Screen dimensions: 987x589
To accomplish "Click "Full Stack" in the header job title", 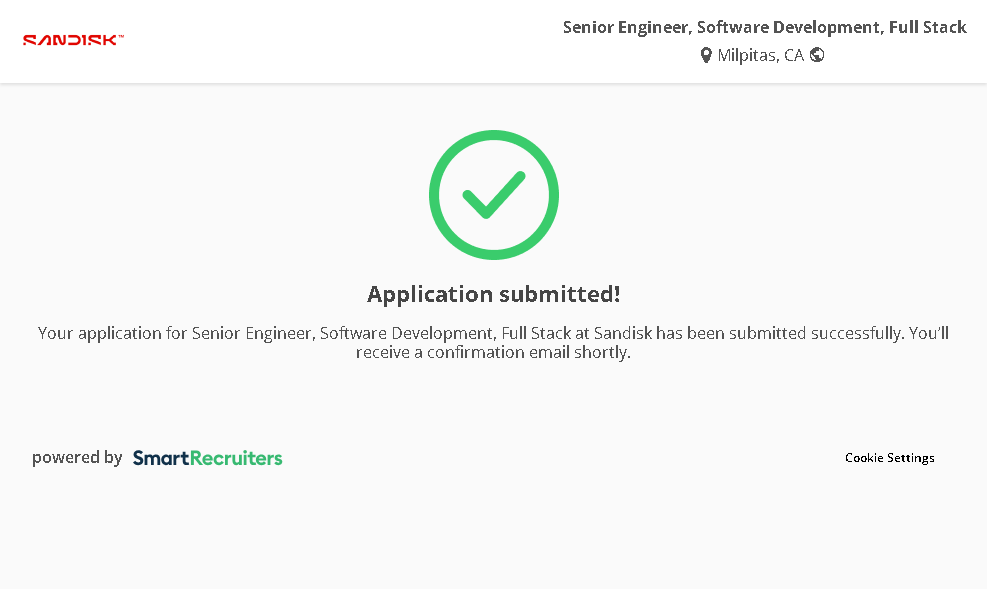I will (x=927, y=27).
